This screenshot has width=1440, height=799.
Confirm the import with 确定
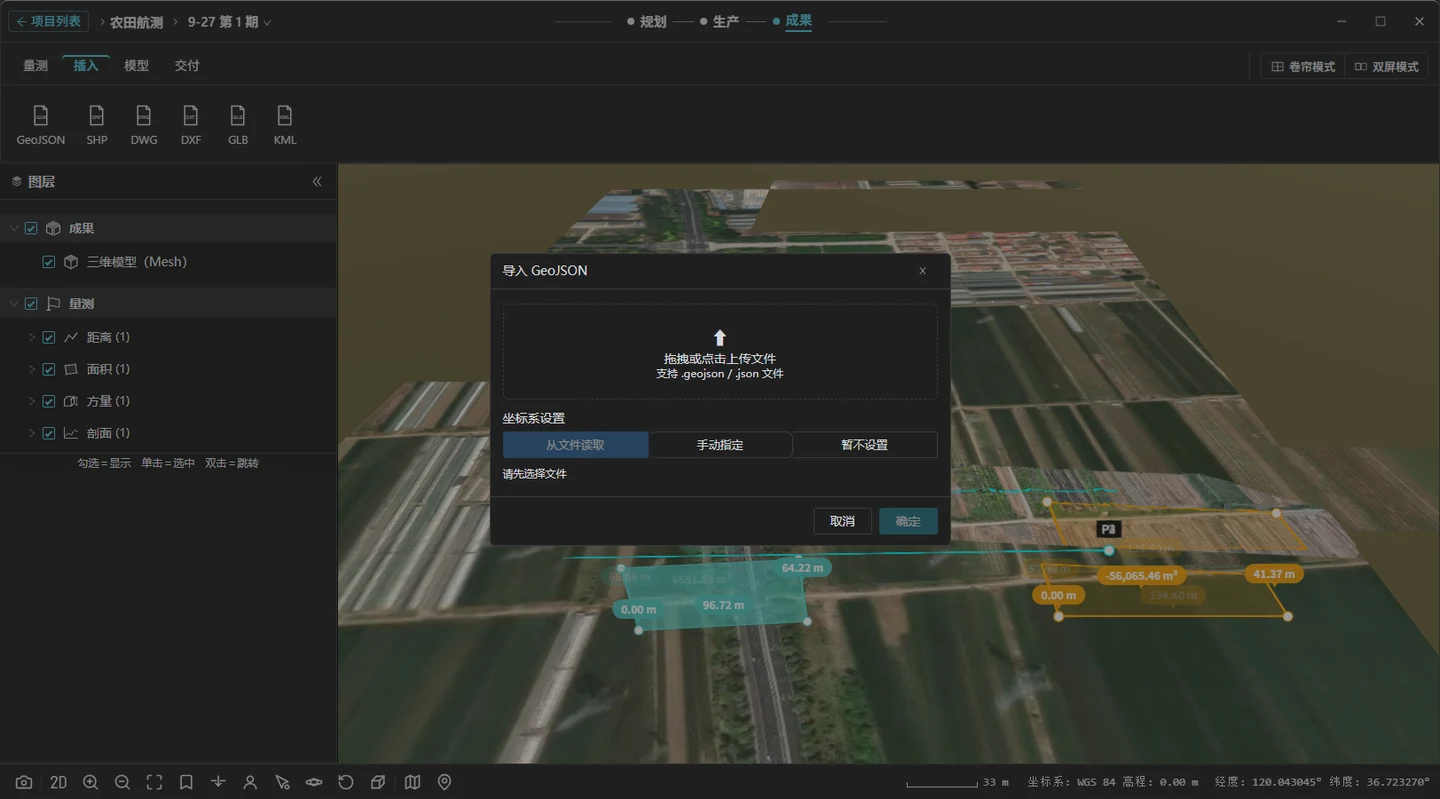coord(908,521)
